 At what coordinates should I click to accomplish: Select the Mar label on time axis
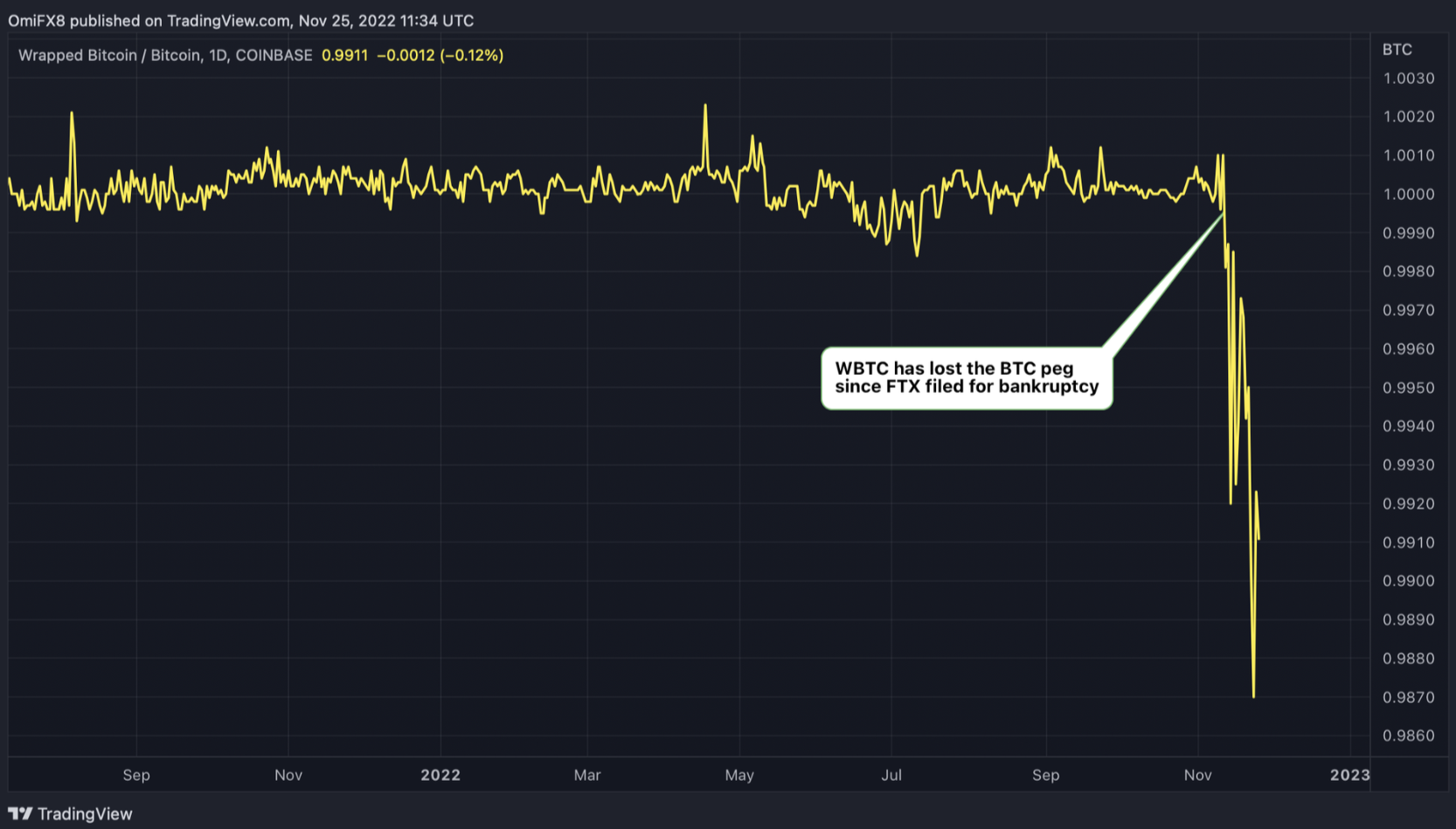pyautogui.click(x=587, y=775)
